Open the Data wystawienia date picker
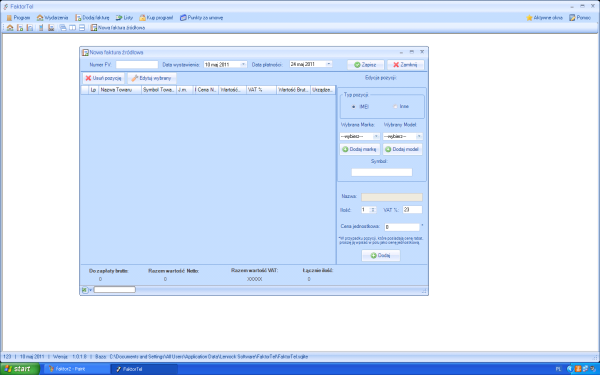This screenshot has width=600, height=375. pyautogui.click(x=243, y=65)
